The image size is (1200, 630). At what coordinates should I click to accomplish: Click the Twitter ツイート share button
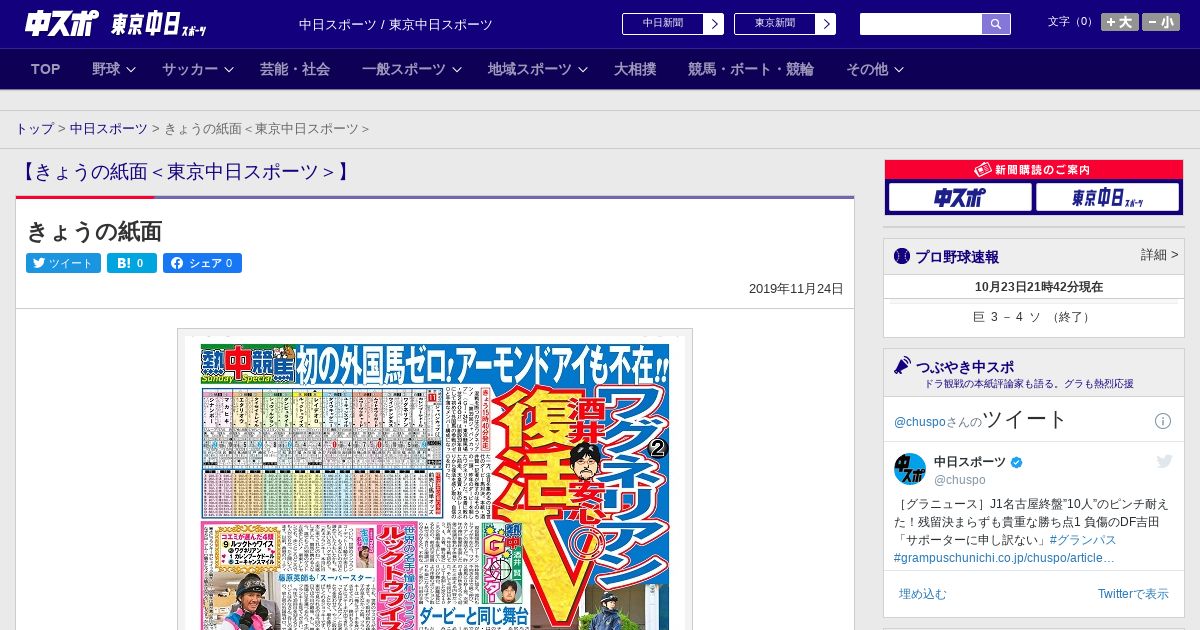pyautogui.click(x=63, y=263)
